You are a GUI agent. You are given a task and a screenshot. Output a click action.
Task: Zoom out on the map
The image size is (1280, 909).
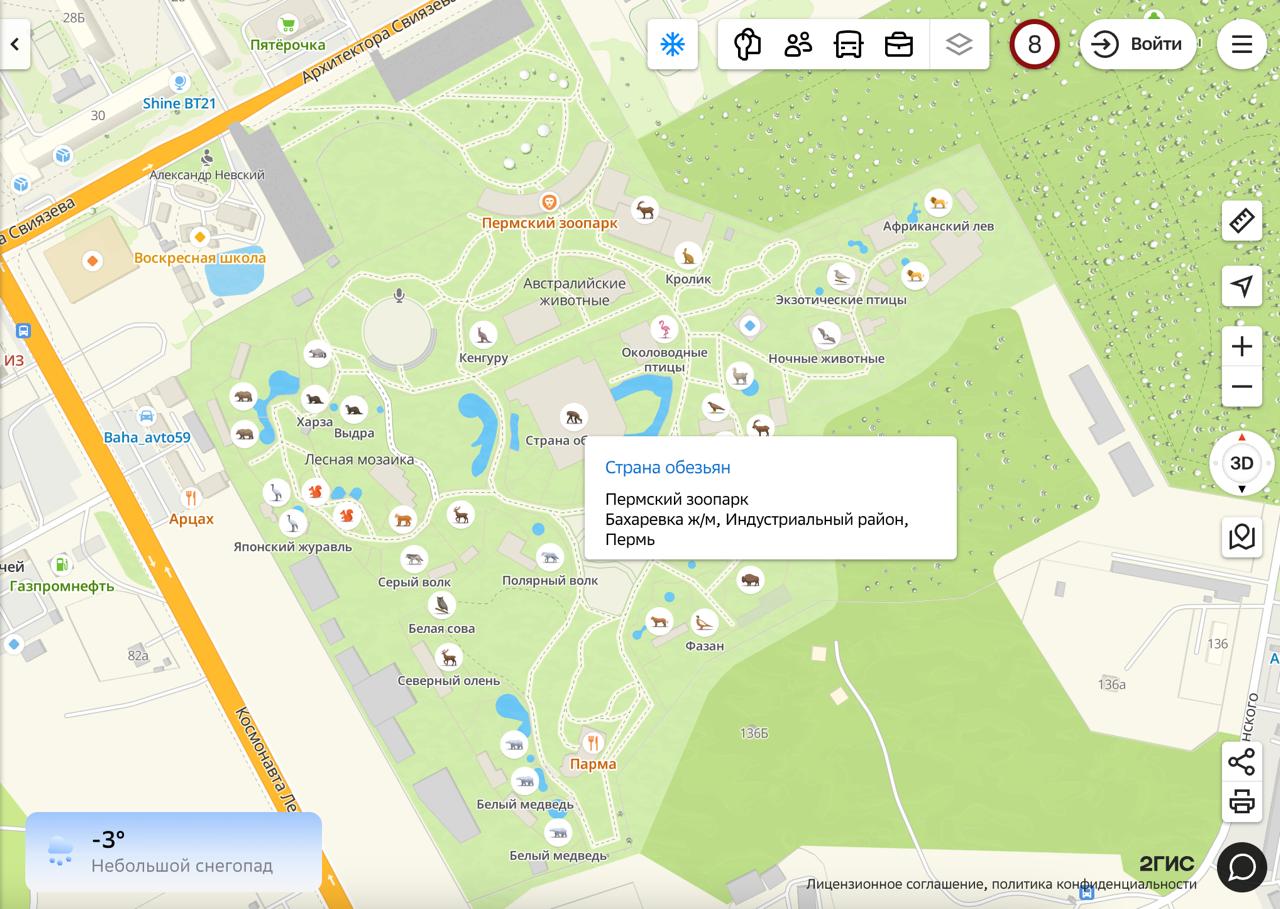tap(1241, 387)
